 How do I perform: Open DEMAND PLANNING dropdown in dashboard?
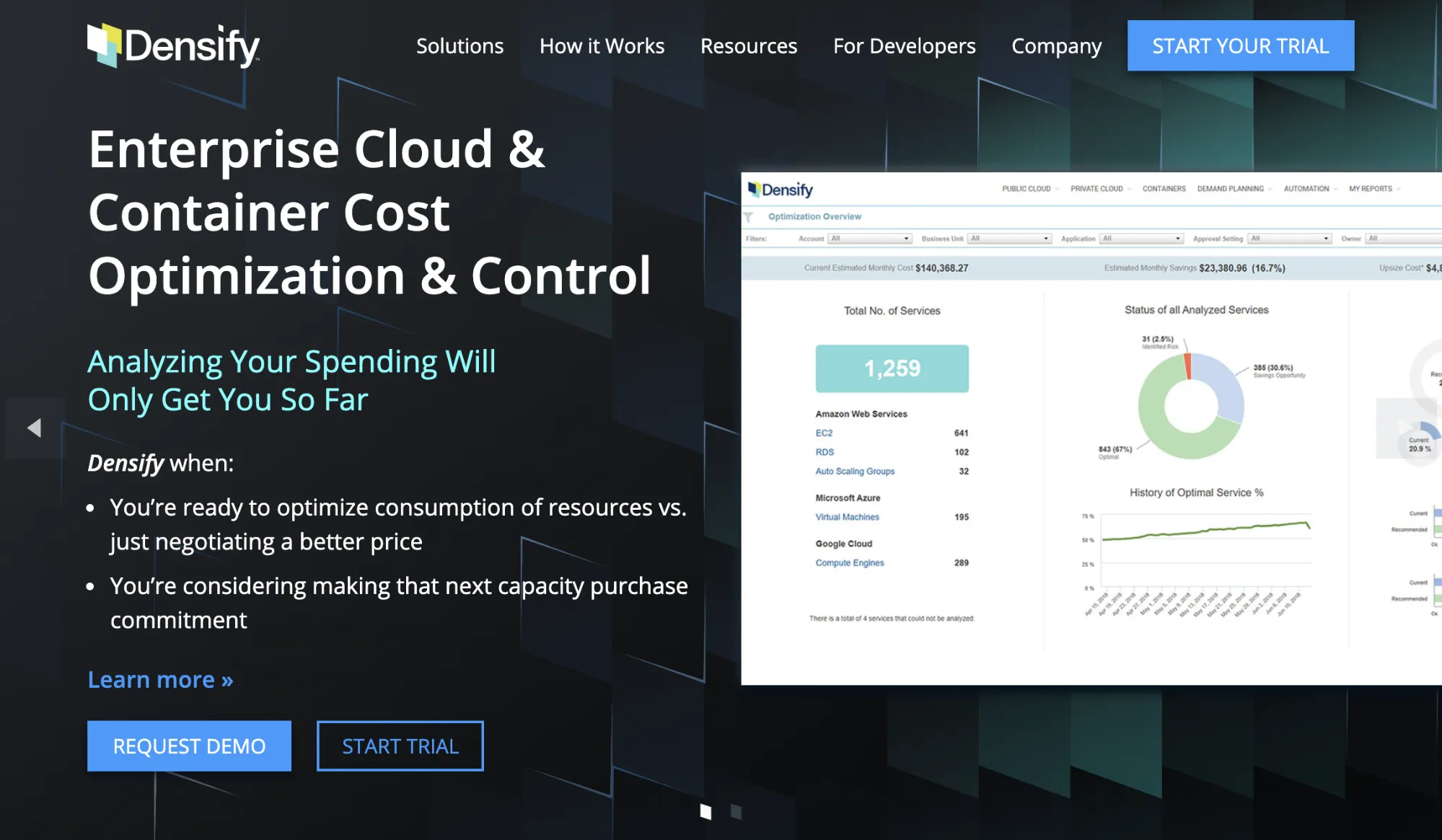coord(1234,189)
